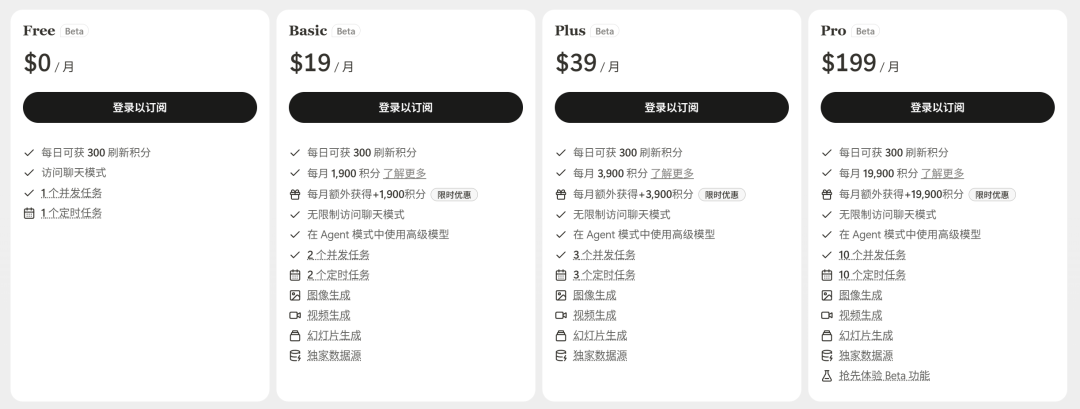The width and height of the screenshot is (1080, 409).
Task: Click the calendar icon beside 1个定时任务 in Free plan
Action: pos(29,213)
